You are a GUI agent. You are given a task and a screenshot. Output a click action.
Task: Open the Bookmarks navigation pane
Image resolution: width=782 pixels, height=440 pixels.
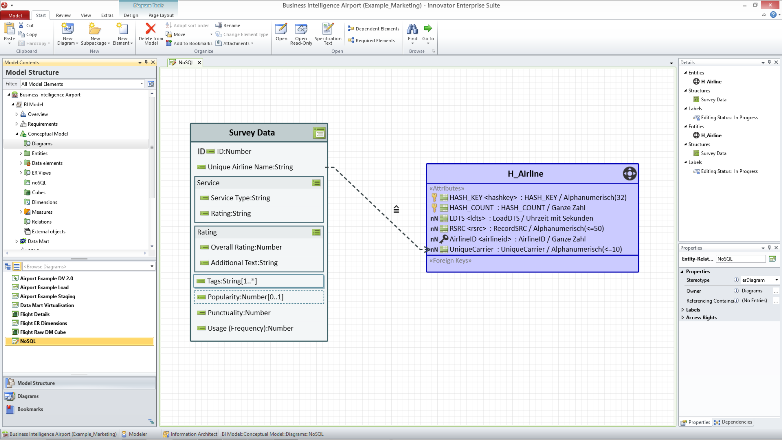click(x=28, y=409)
